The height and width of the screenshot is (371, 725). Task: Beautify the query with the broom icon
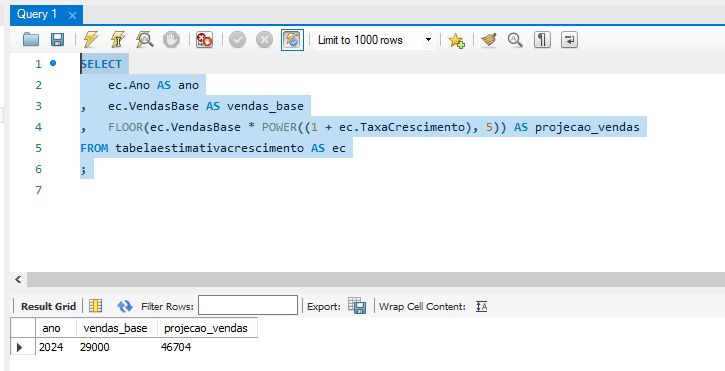pos(488,40)
